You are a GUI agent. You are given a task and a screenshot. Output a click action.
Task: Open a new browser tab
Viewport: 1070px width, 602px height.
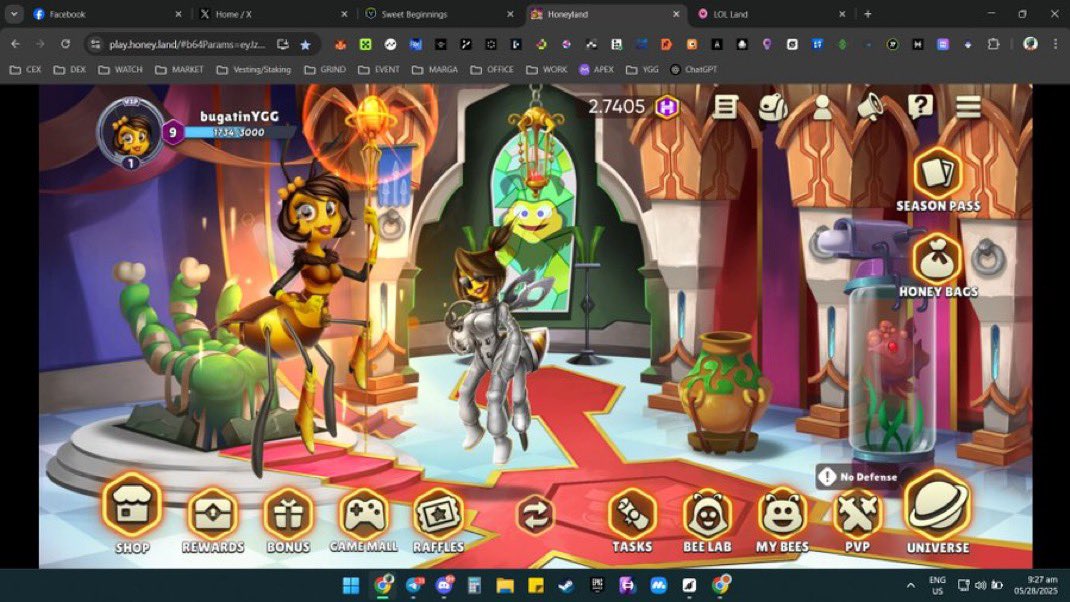(x=867, y=14)
